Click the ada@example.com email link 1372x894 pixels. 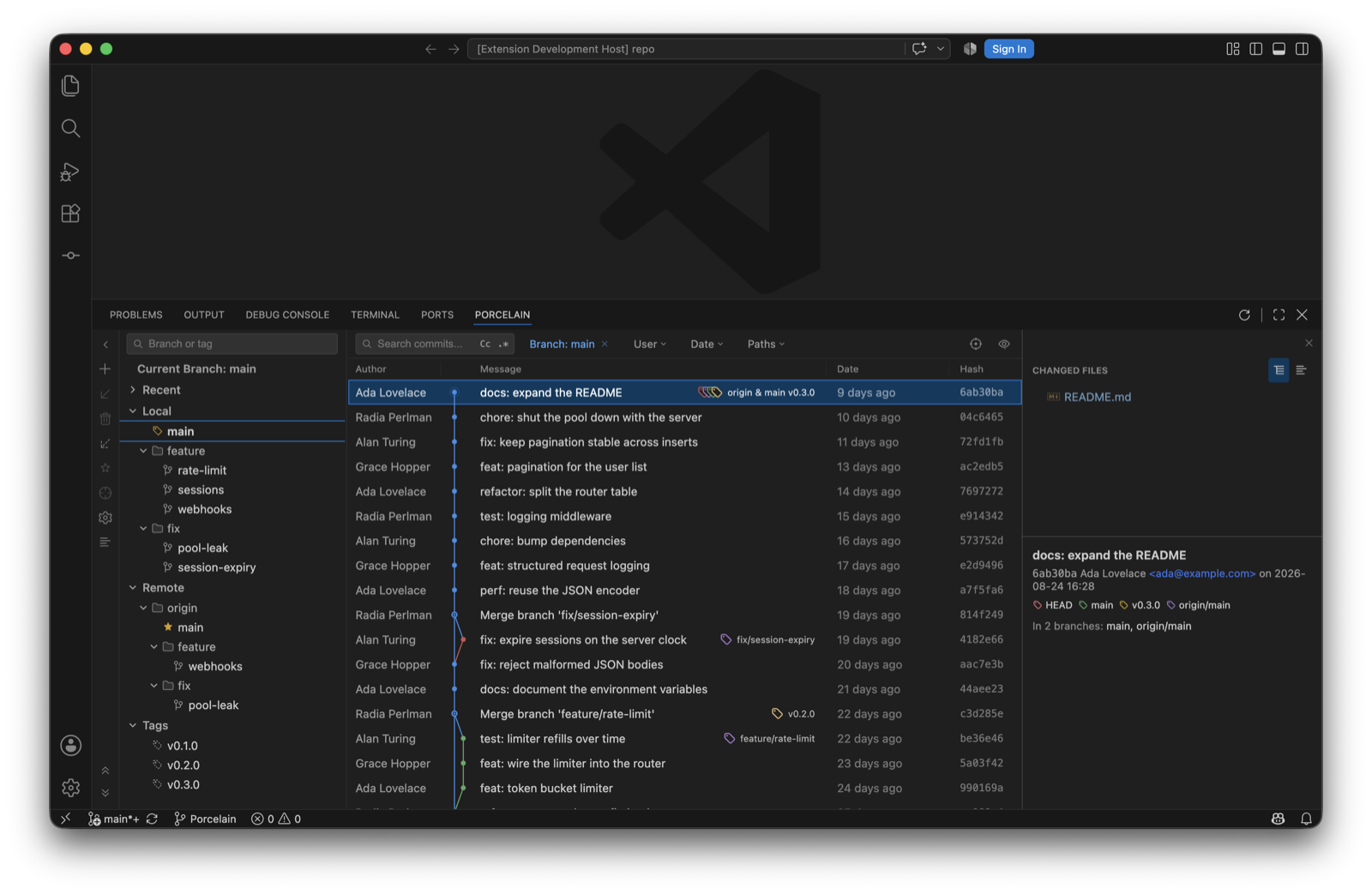[x=1202, y=573]
